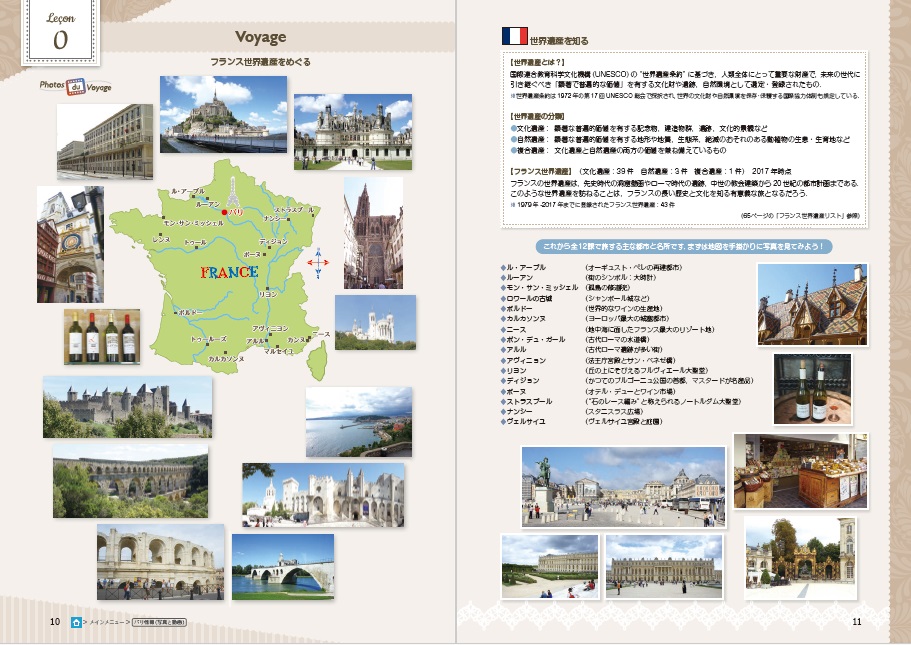This screenshot has height=645, width=911.
Task: Open the Nice coastline photo
Action: 359,422
